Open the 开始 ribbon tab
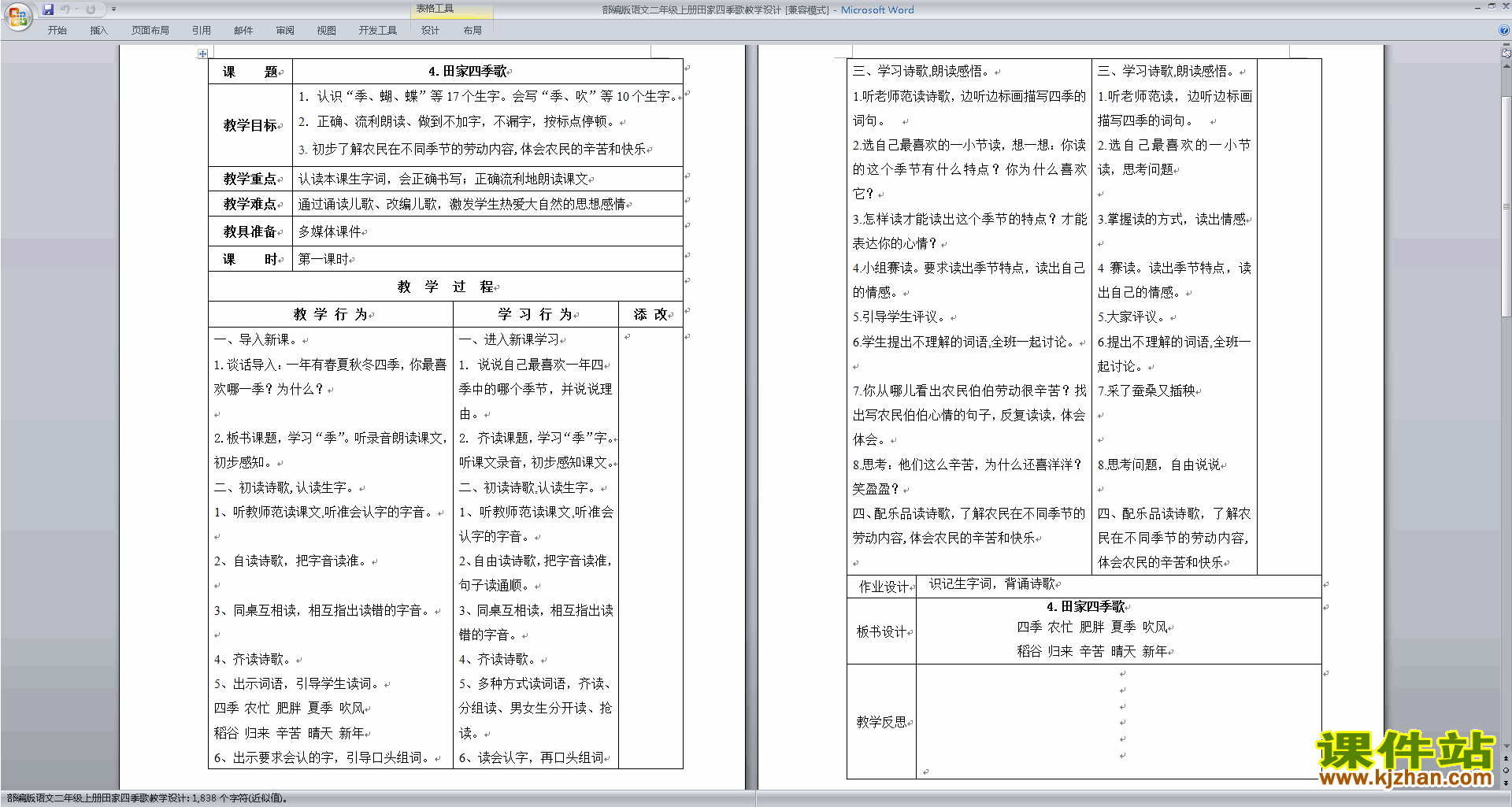Viewport: 1512px width, 807px height. point(57,30)
